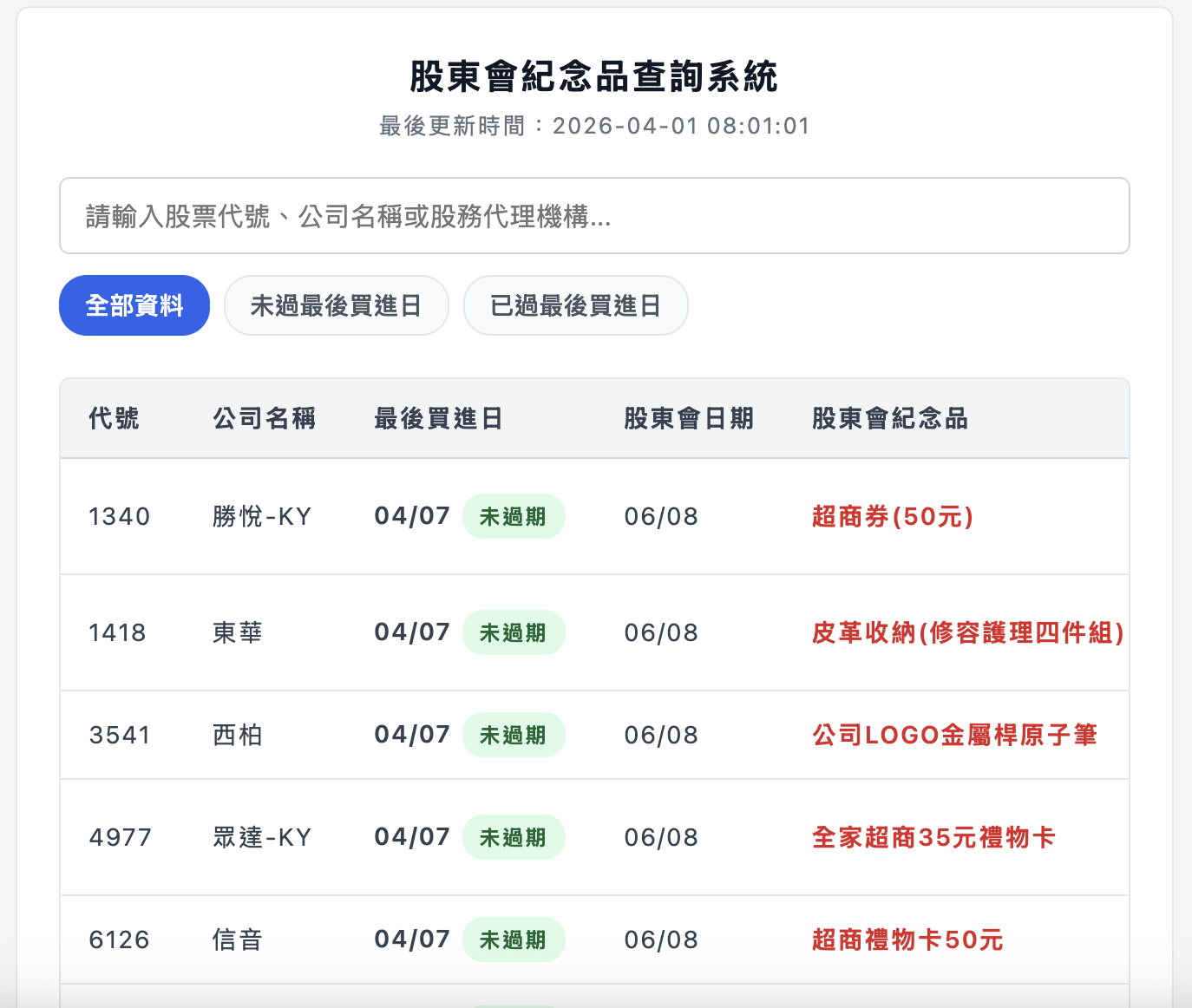Viewport: 1192px width, 1008px height.
Task: Click 06/08 meeting date in 4977 row
Action: click(661, 838)
